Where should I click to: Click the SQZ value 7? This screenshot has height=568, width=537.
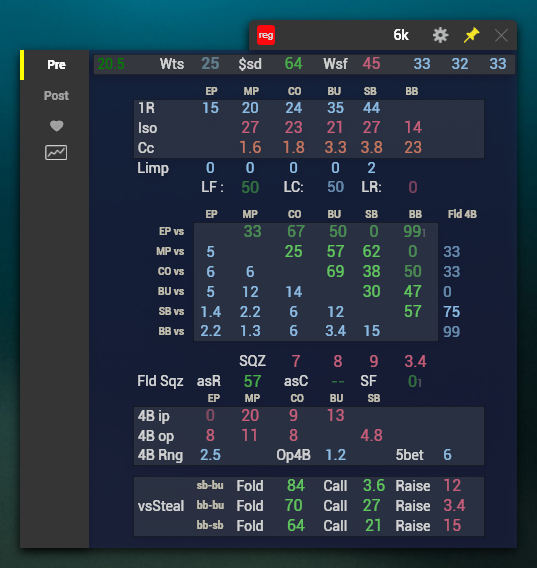pos(296,361)
